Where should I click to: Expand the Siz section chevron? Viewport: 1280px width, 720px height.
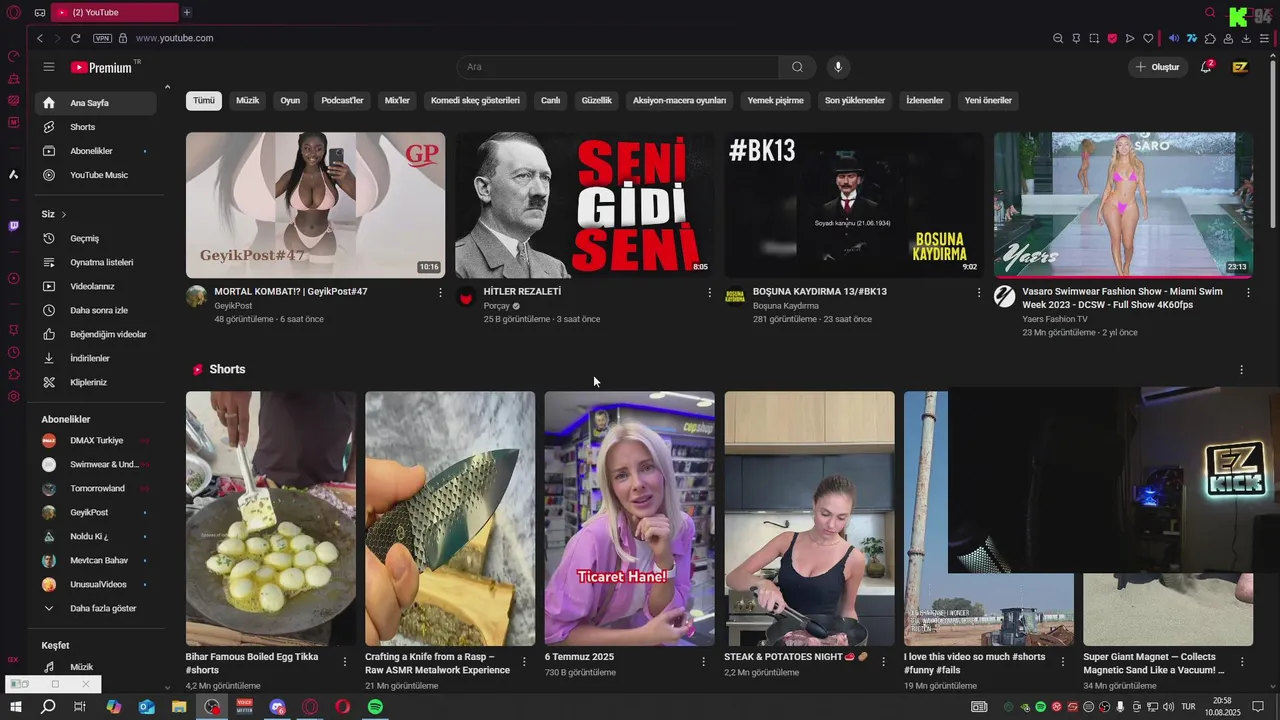click(64, 214)
